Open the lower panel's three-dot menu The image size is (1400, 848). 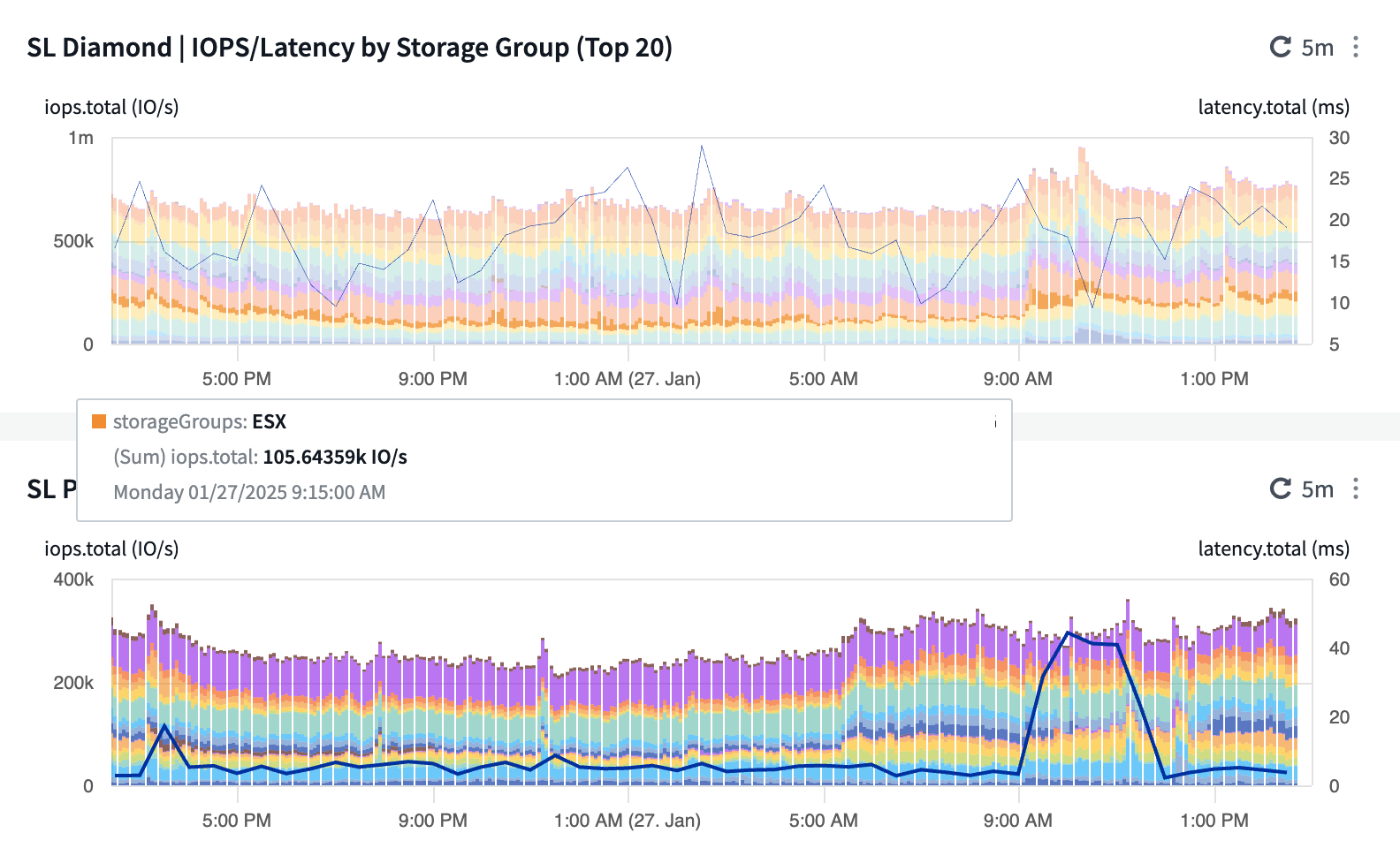click(1356, 488)
